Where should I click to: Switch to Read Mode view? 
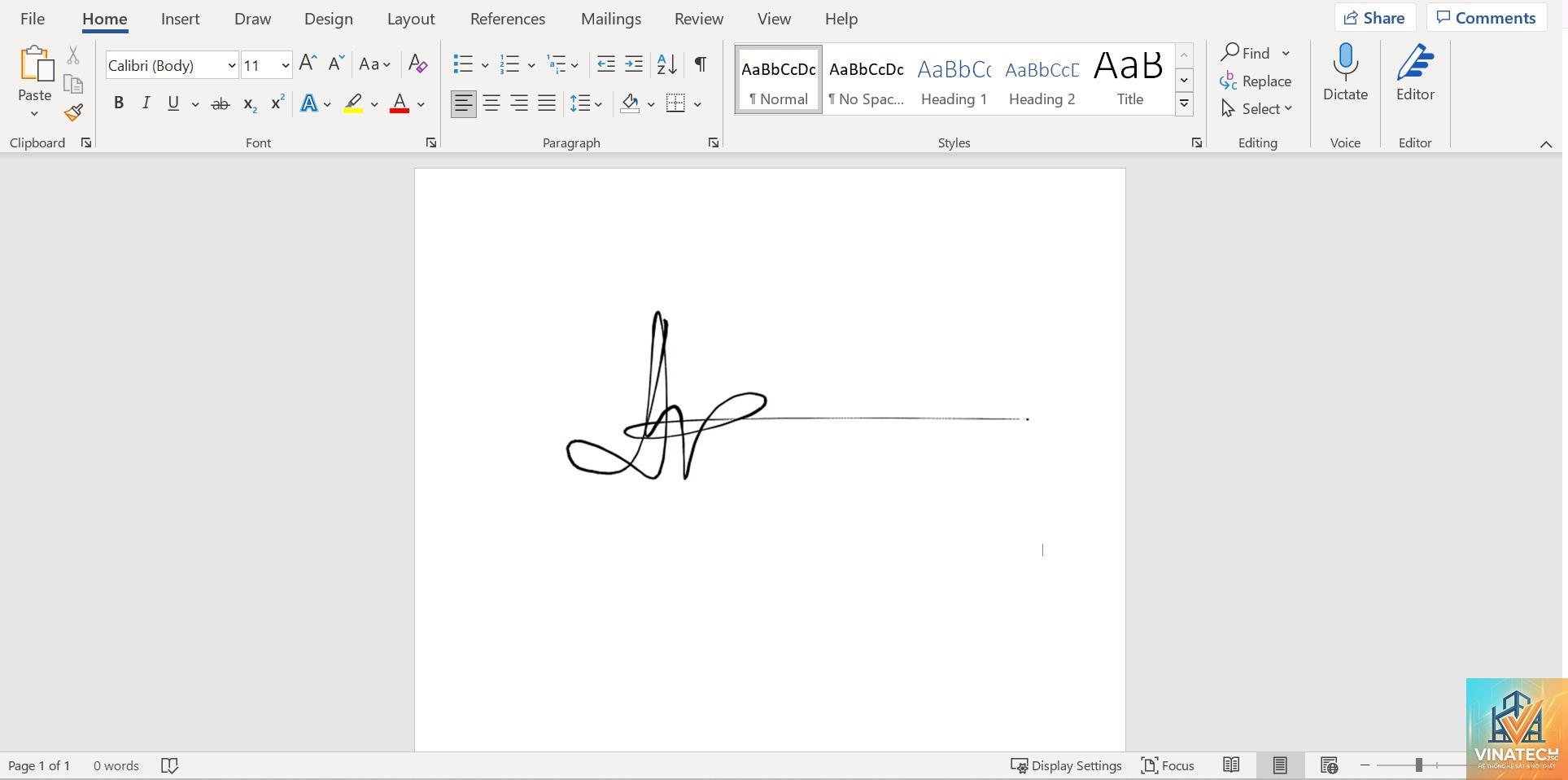click(1231, 765)
